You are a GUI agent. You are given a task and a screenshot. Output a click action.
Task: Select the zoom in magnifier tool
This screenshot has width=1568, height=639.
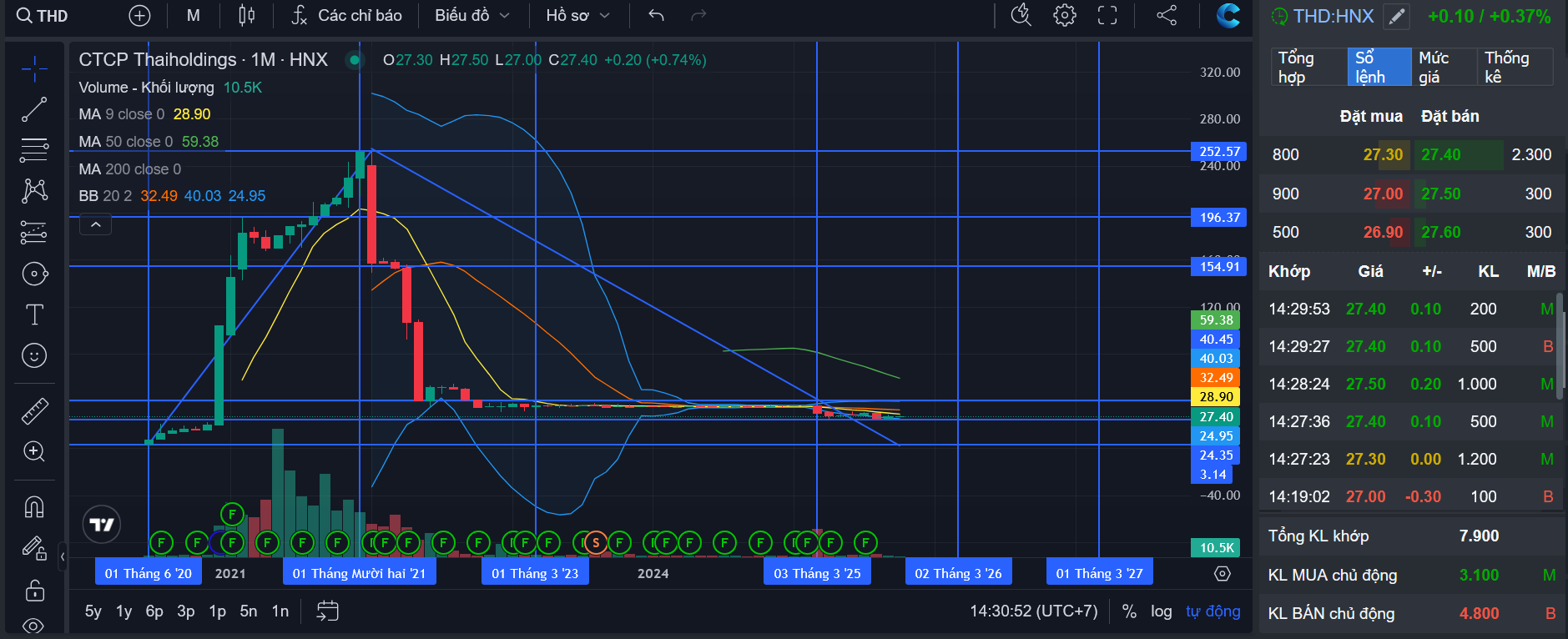point(34,451)
